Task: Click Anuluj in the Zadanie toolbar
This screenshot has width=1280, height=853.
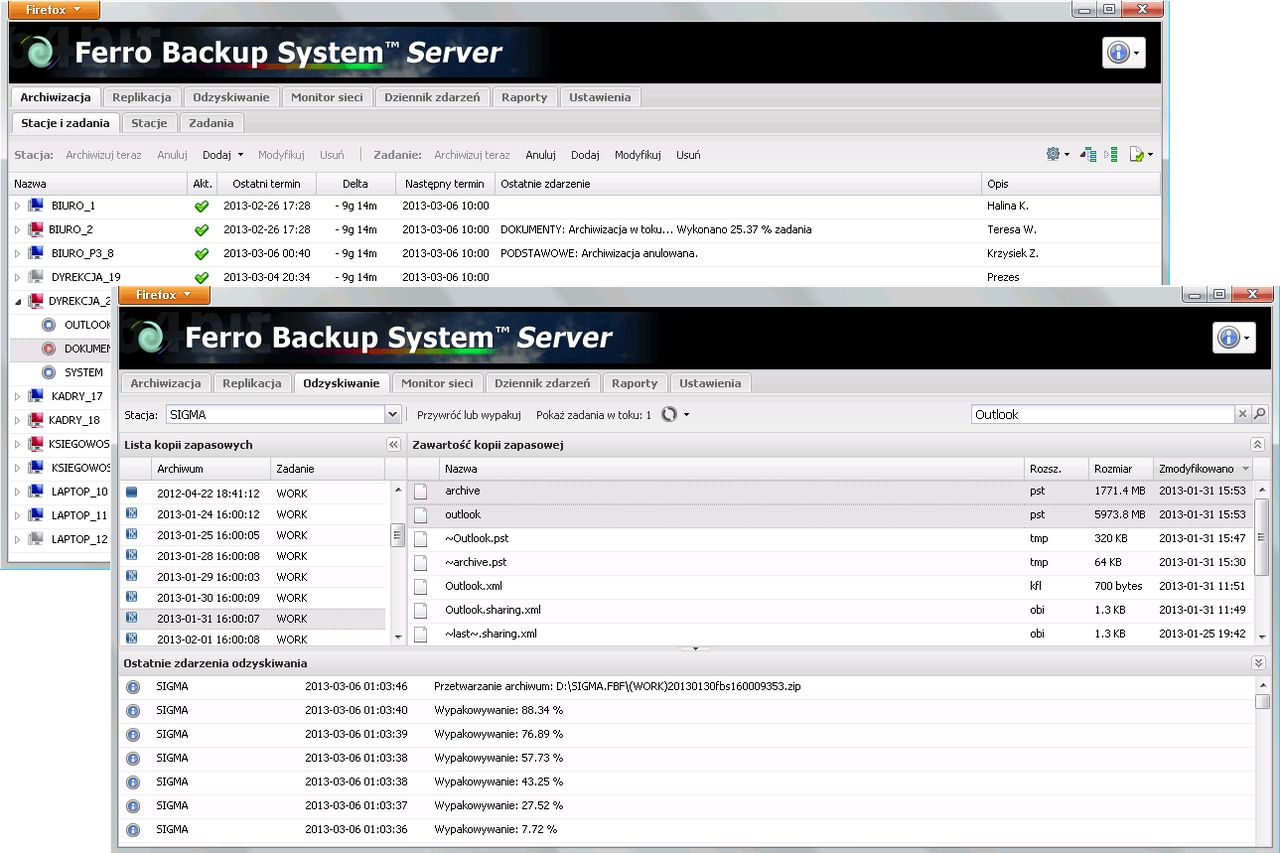Action: (x=540, y=155)
